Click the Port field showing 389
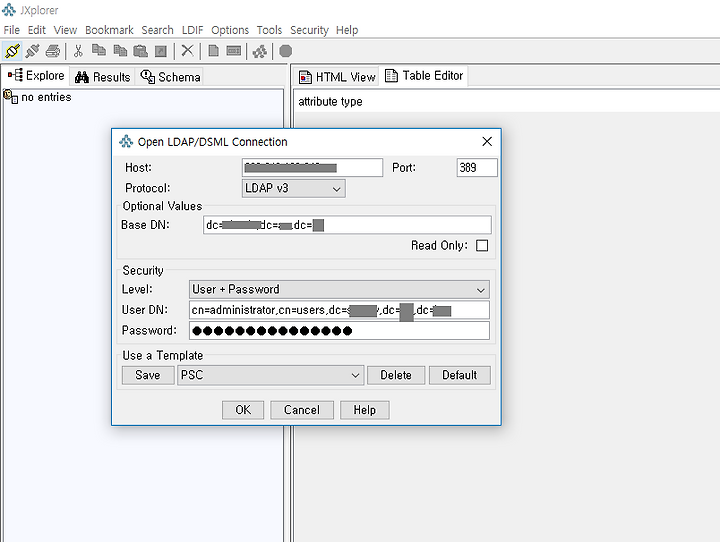 (477, 168)
